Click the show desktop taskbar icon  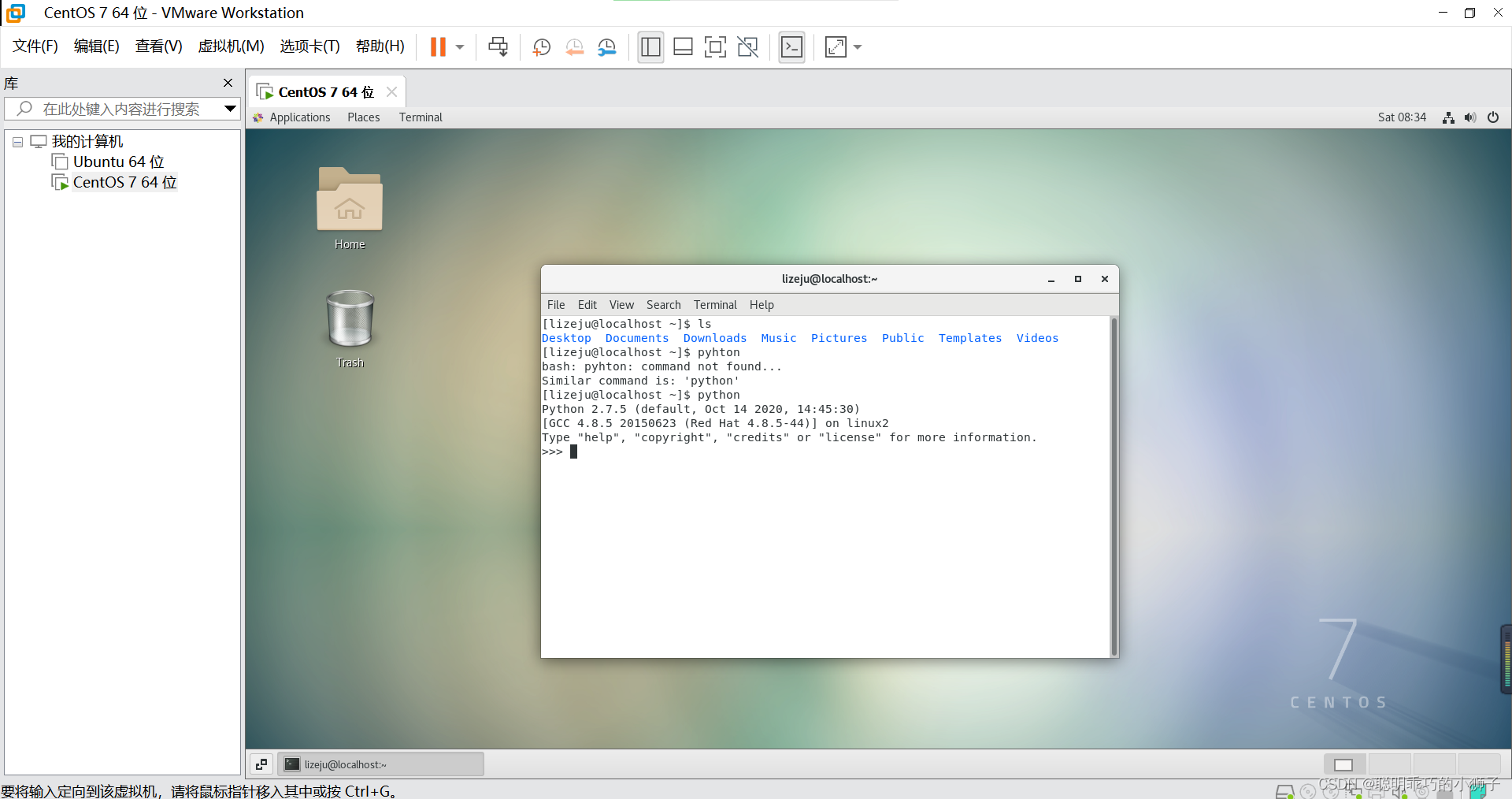[x=261, y=764]
